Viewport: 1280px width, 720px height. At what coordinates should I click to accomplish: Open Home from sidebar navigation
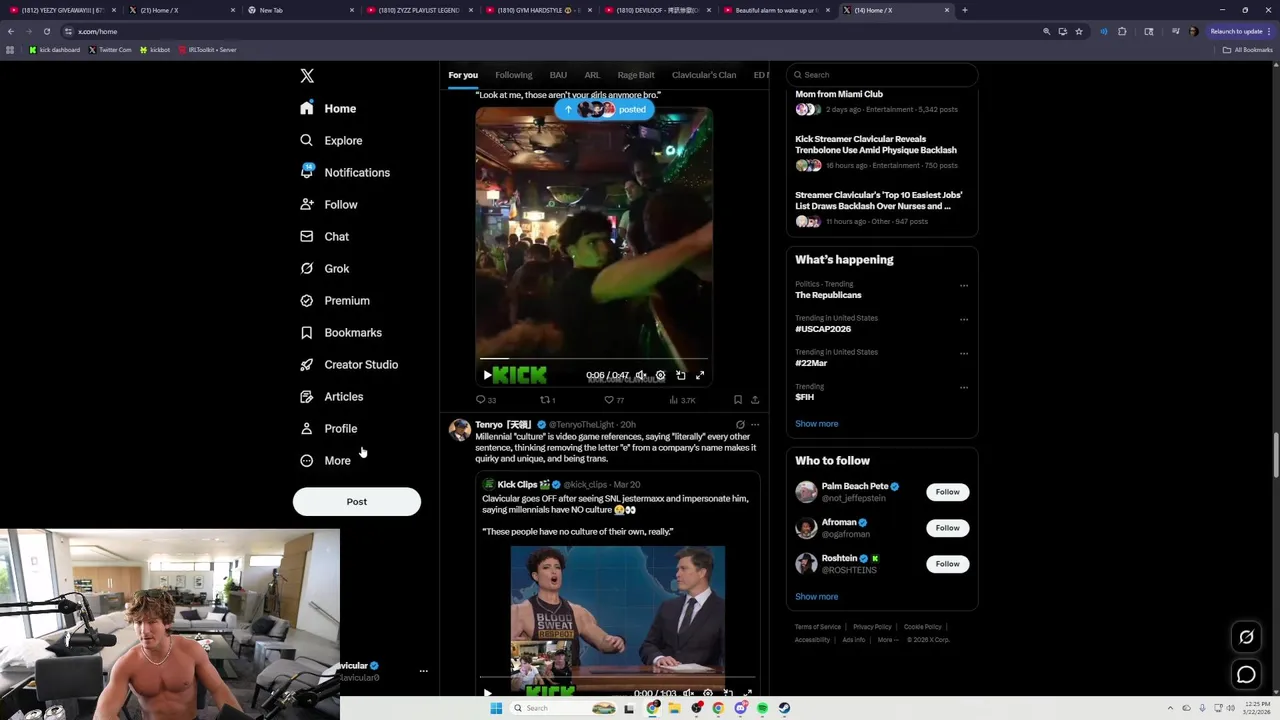[x=328, y=108]
